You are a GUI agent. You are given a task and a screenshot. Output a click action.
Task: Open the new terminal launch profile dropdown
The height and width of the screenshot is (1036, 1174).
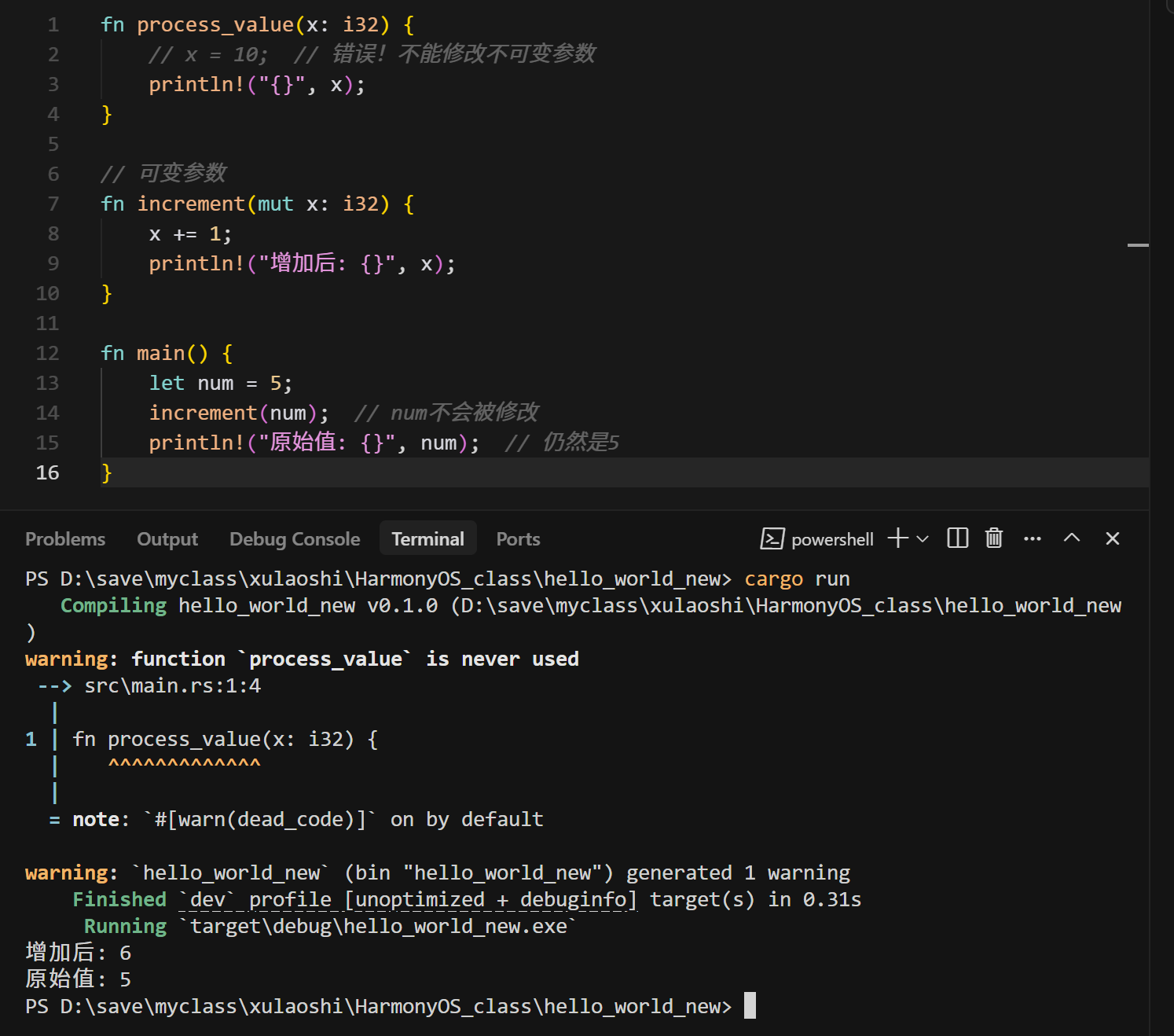(923, 539)
